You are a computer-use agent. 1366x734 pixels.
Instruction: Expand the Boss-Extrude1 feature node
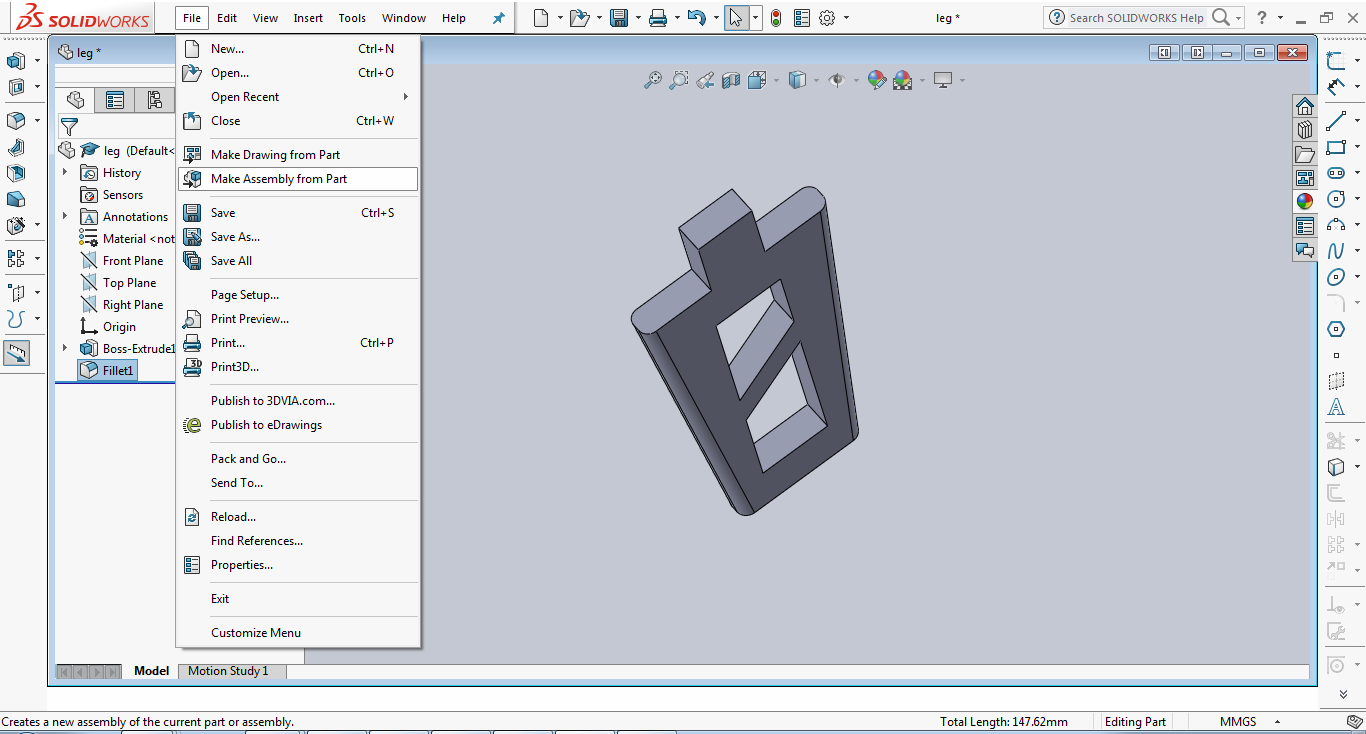[65, 348]
